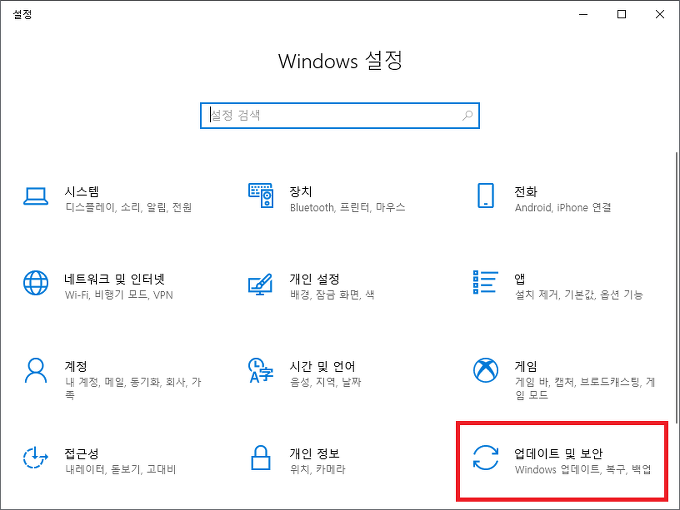Click the 개인 설정 paintbrush icon

260,284
